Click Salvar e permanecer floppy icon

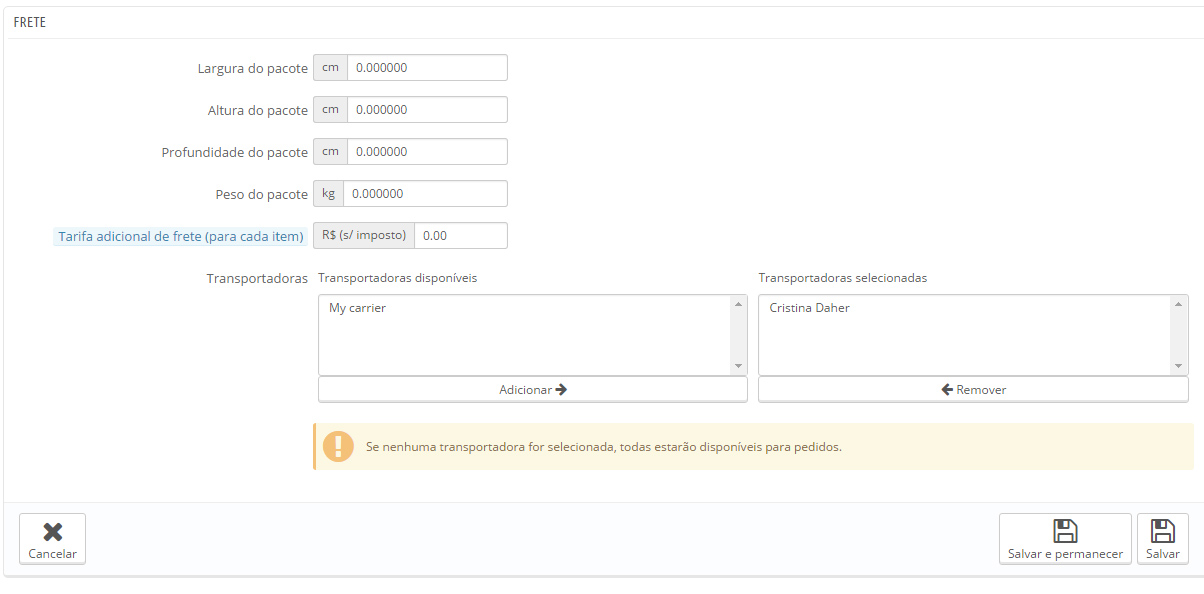click(x=1065, y=531)
